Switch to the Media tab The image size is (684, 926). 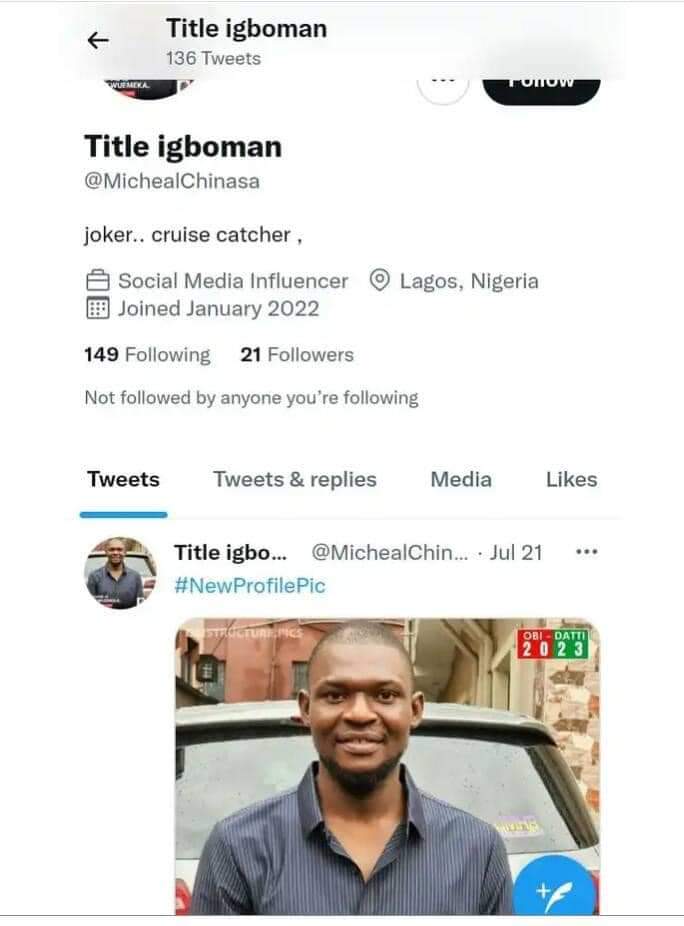[461, 480]
